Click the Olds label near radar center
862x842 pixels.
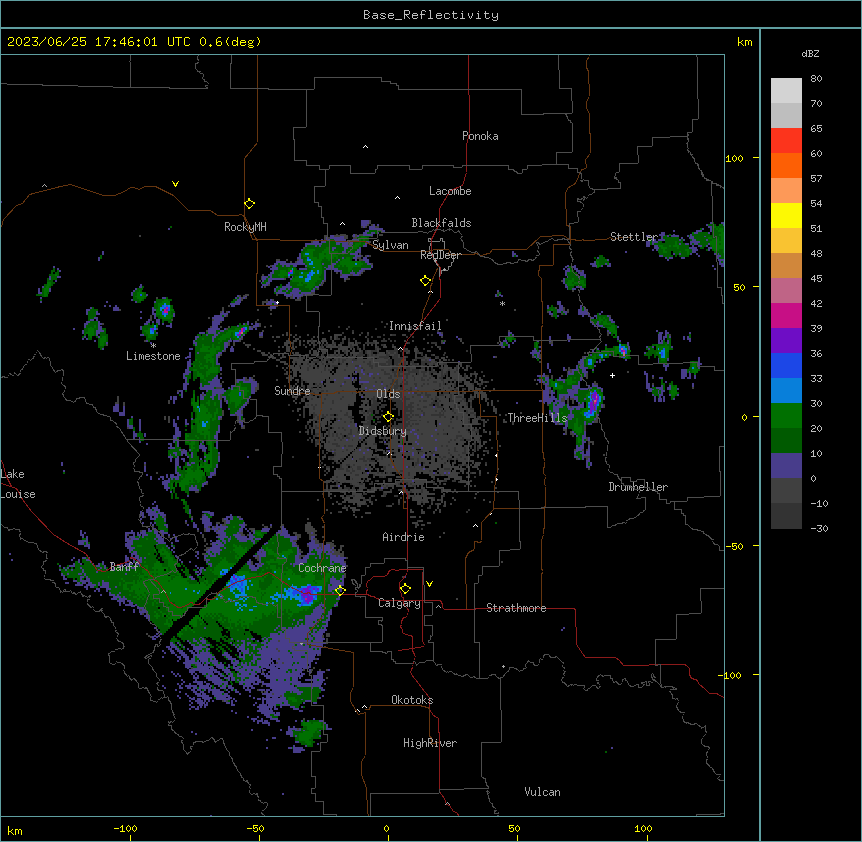click(388, 394)
